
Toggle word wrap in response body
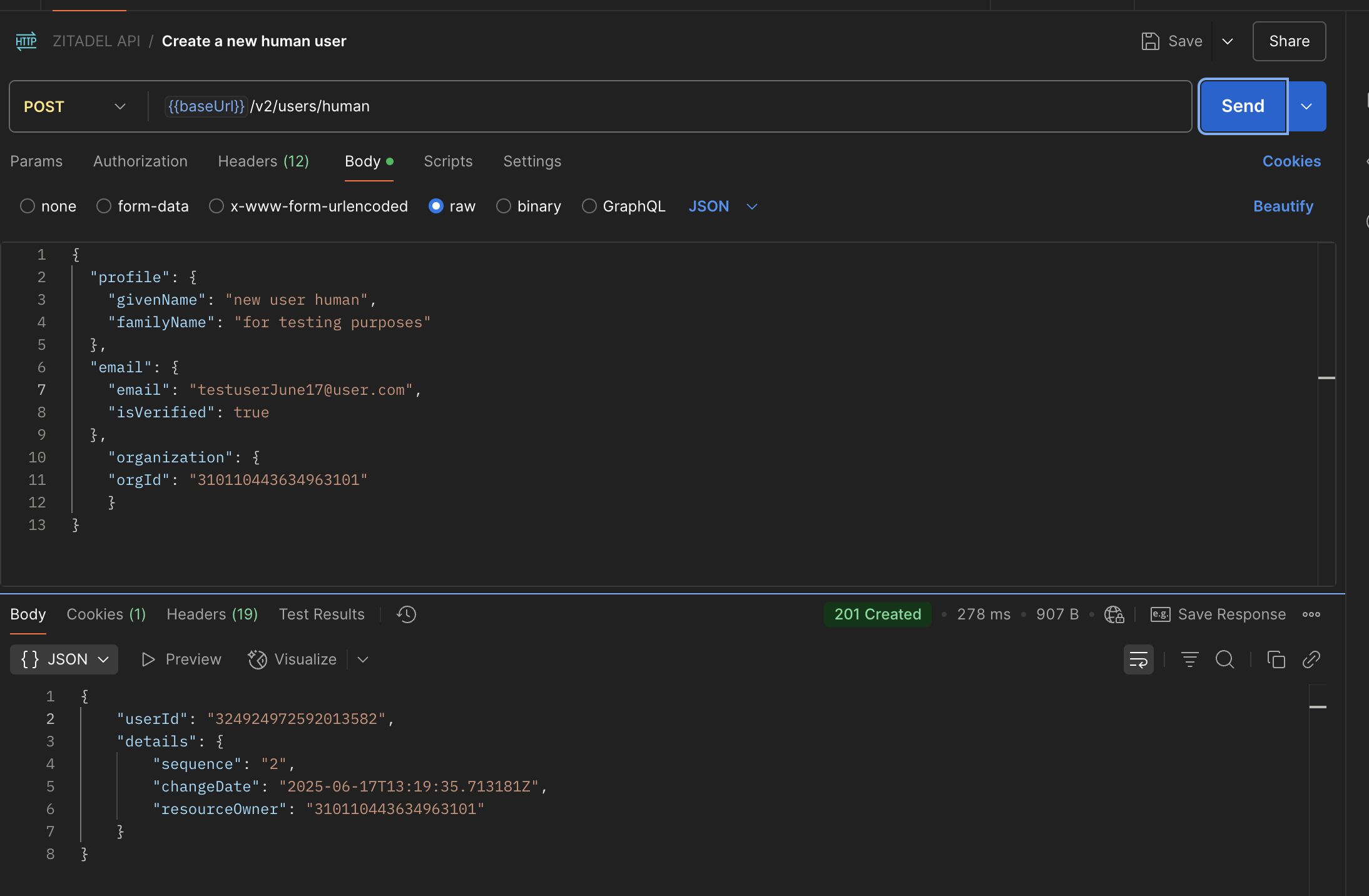point(1139,659)
